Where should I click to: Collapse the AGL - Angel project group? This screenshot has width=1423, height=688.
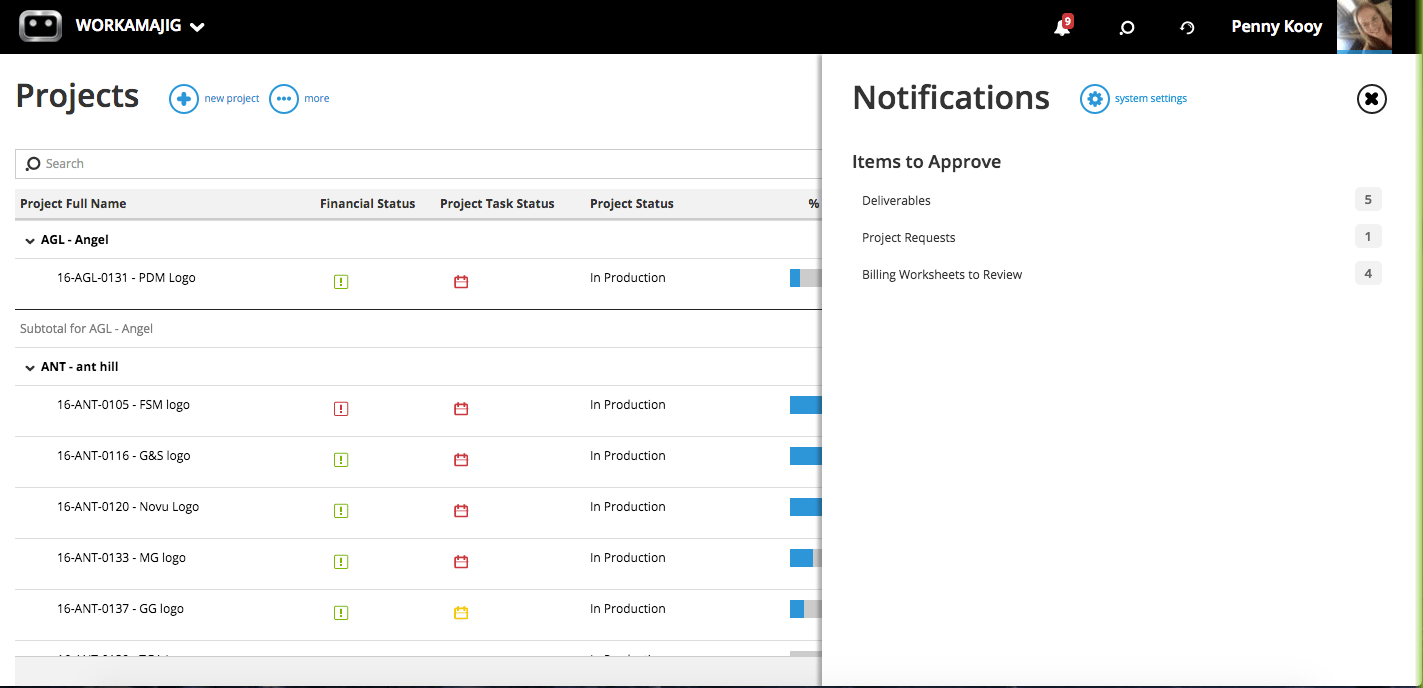pos(28,240)
